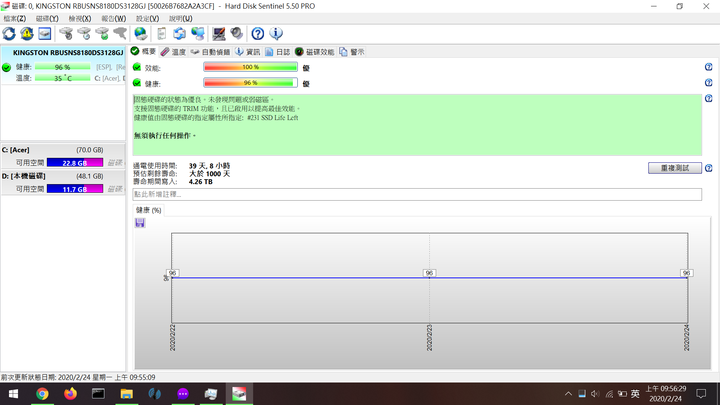The height and width of the screenshot is (405, 720).
Task: Click the 大於 1000 天 estimated lifetime value
Action: [x=209, y=174]
